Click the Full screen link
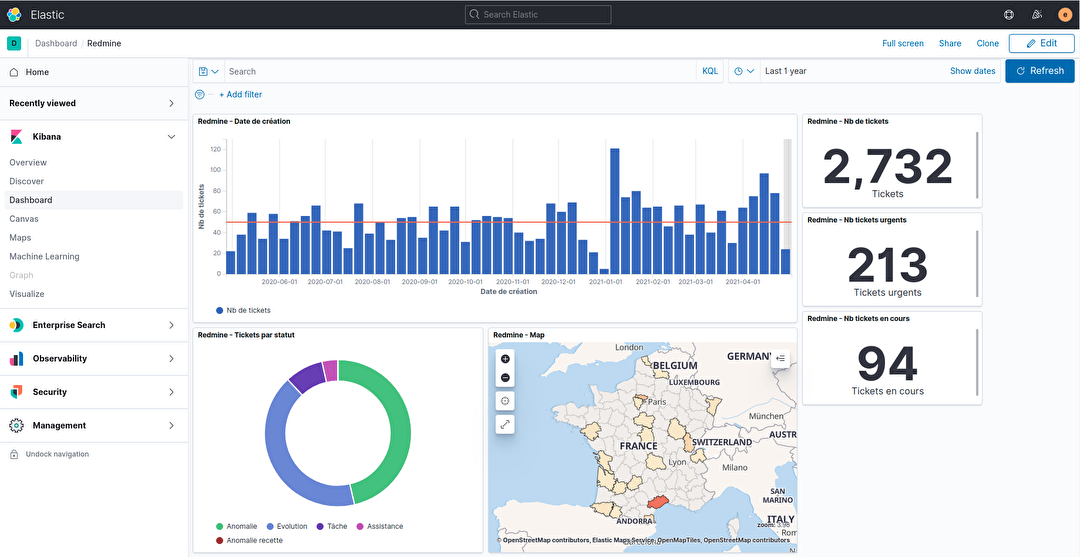Image resolution: width=1080 pixels, height=557 pixels. [903, 43]
